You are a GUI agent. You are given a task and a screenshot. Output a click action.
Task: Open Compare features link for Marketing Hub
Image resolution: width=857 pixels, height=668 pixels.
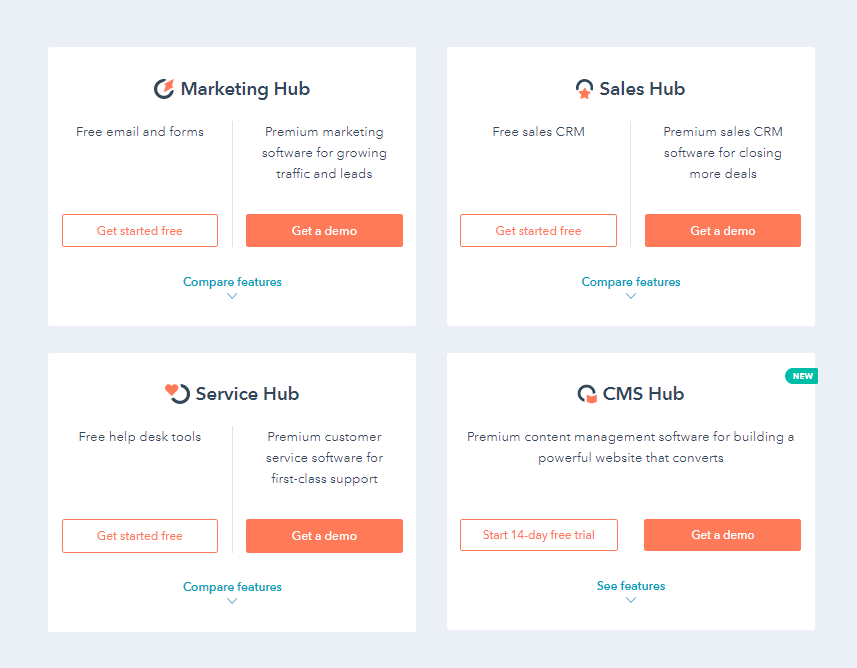232,282
